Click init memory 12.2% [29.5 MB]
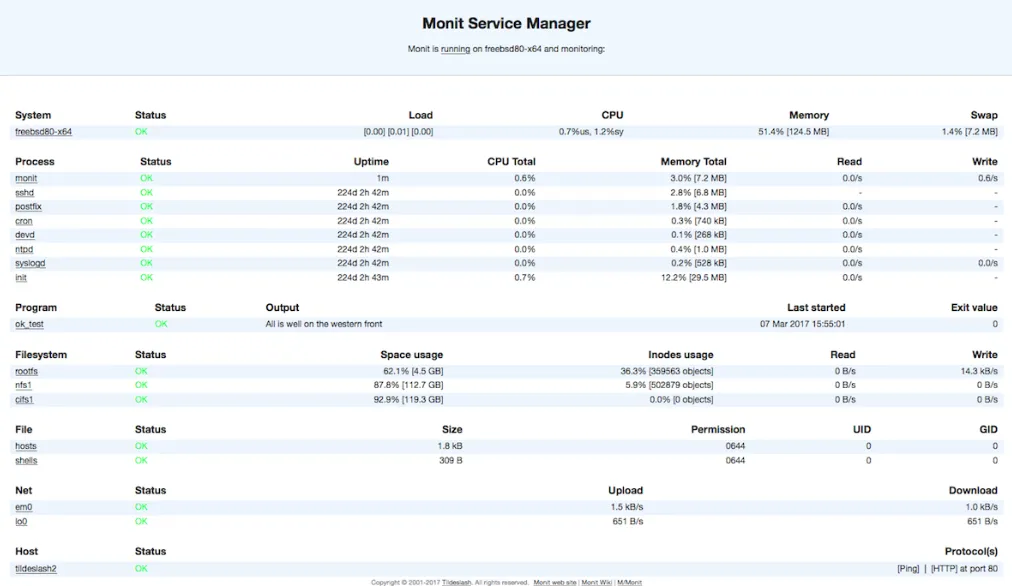1012x586 pixels. tap(693, 278)
